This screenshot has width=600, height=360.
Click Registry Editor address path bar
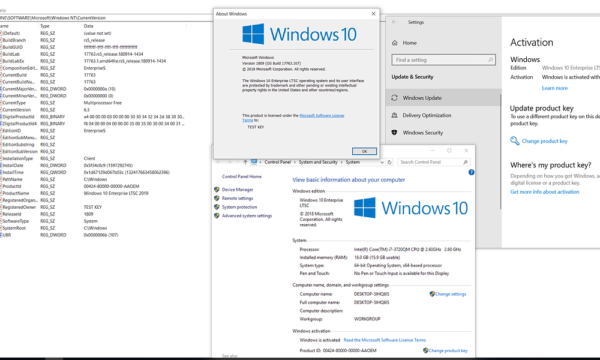pyautogui.click(x=106, y=18)
